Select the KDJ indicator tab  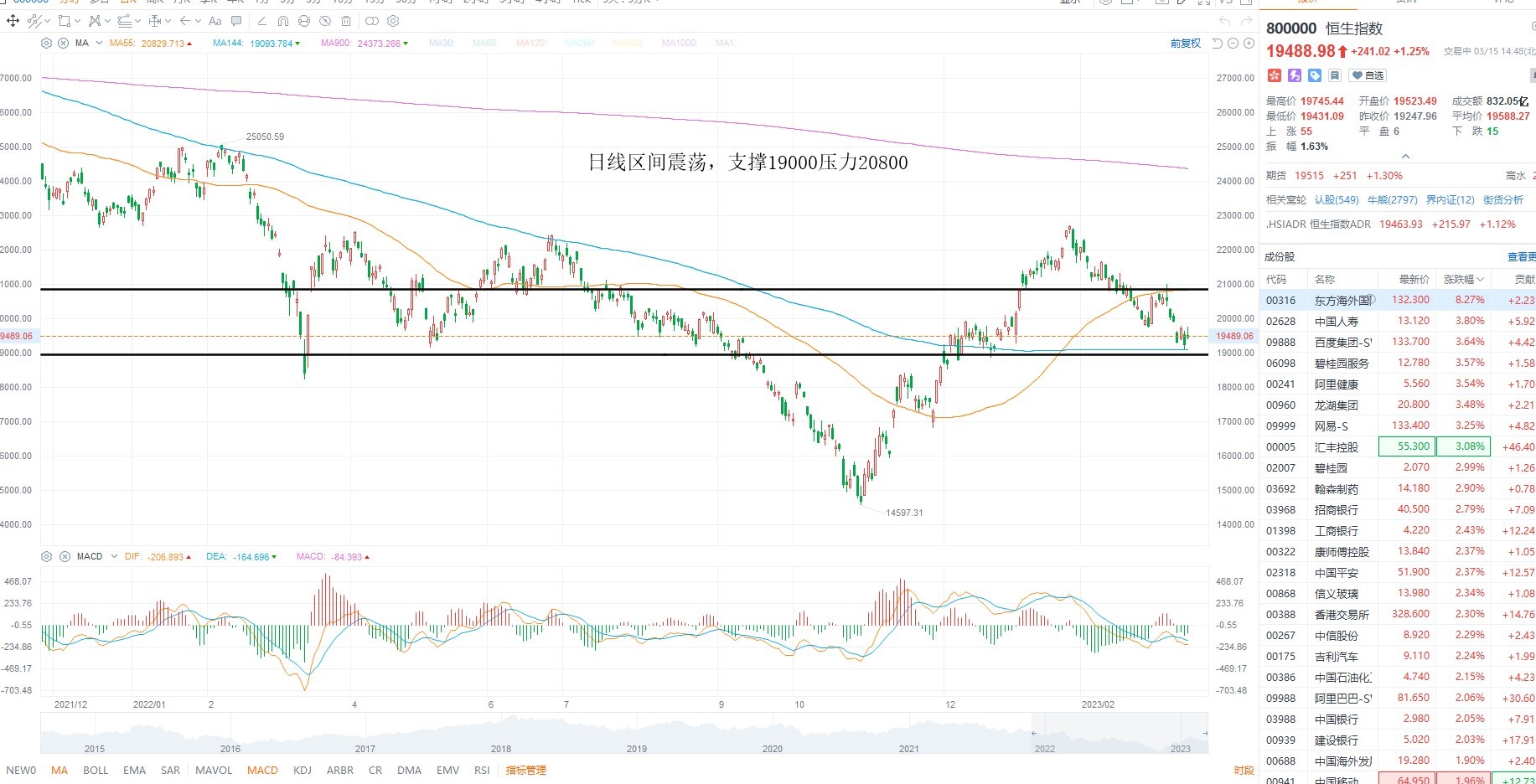pyautogui.click(x=302, y=771)
